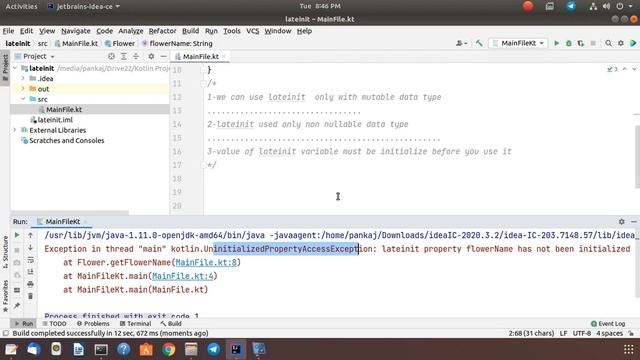Click UTF-8 encoding in status bar
The width and height of the screenshot is (640, 360).
pos(582,333)
